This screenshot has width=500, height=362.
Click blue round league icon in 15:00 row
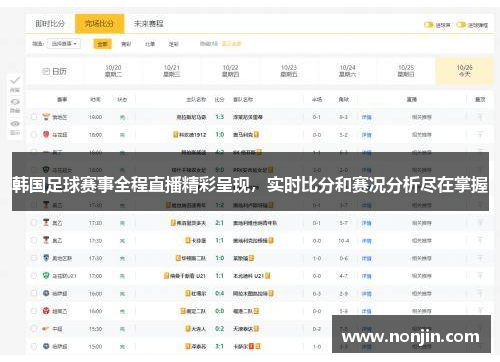tap(46, 346)
